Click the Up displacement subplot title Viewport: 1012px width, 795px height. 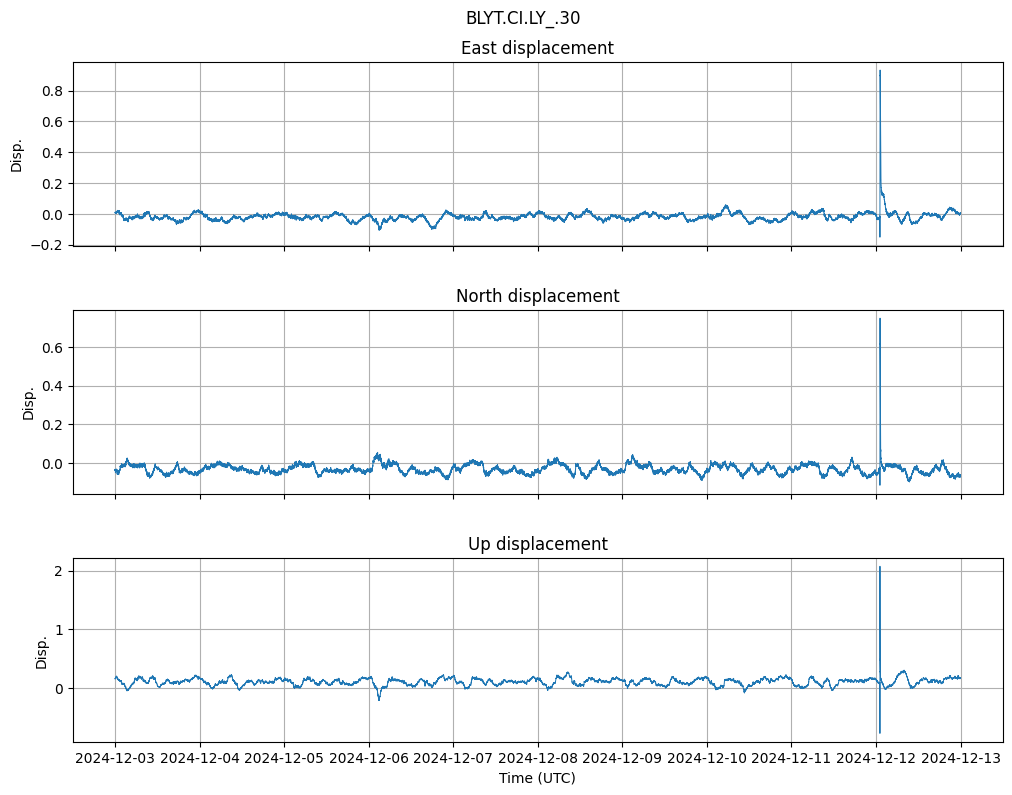[x=537, y=544]
